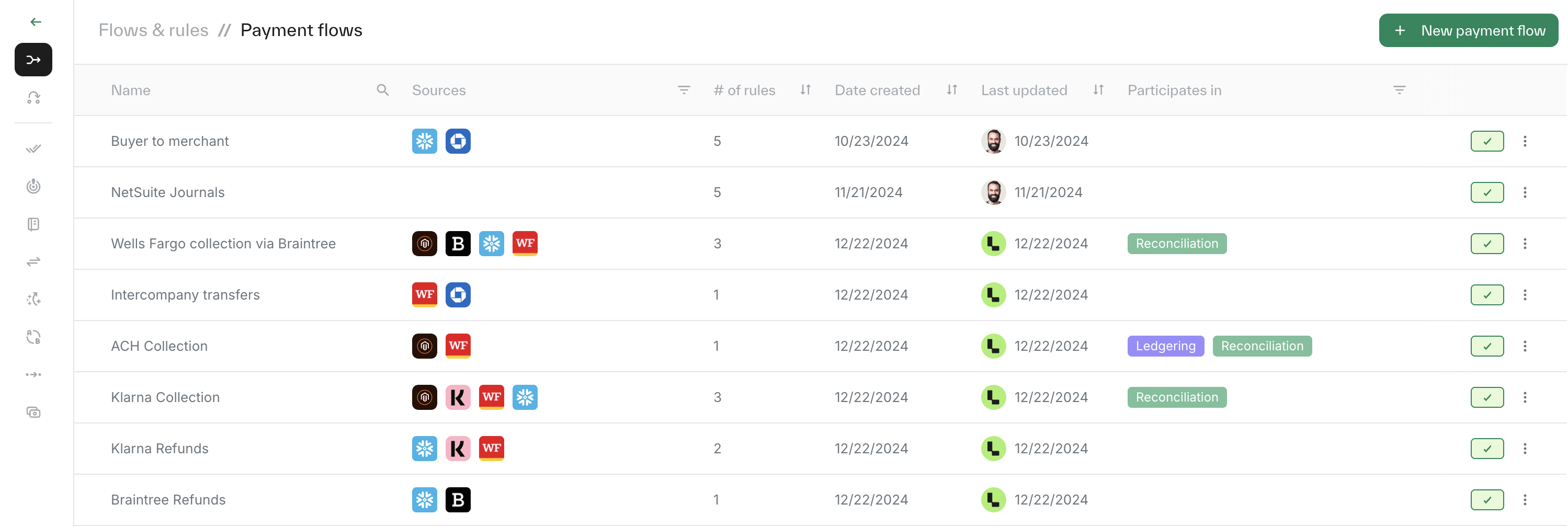Click the Klarna K icon in Klarna Collection row
Viewport: 1568px width, 527px height.
click(458, 397)
